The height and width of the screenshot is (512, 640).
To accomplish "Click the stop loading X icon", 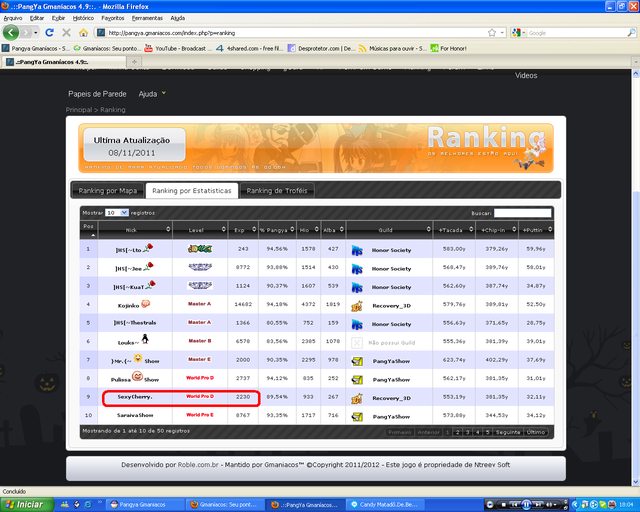I will (67, 33).
